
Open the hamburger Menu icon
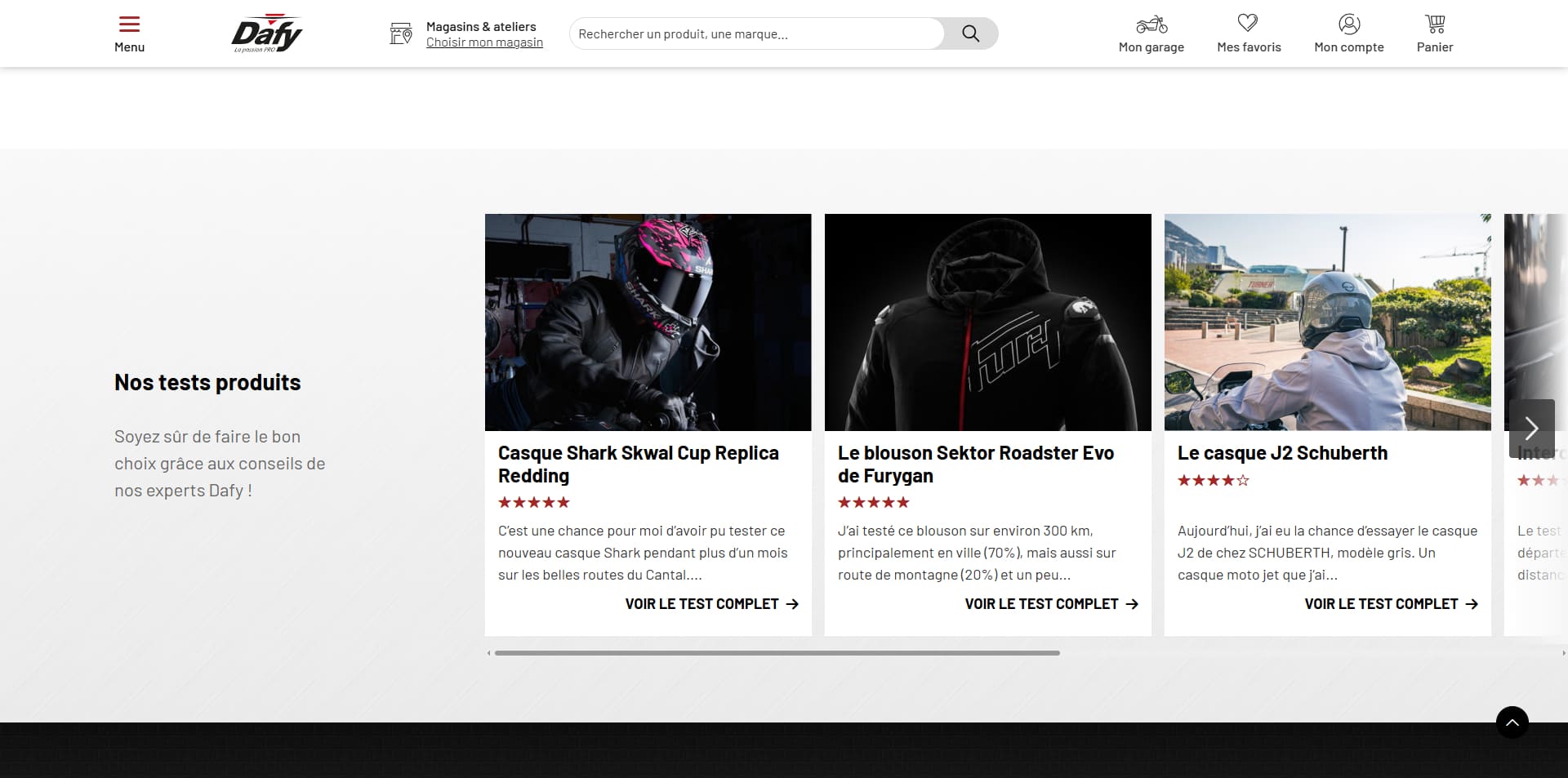[129, 24]
